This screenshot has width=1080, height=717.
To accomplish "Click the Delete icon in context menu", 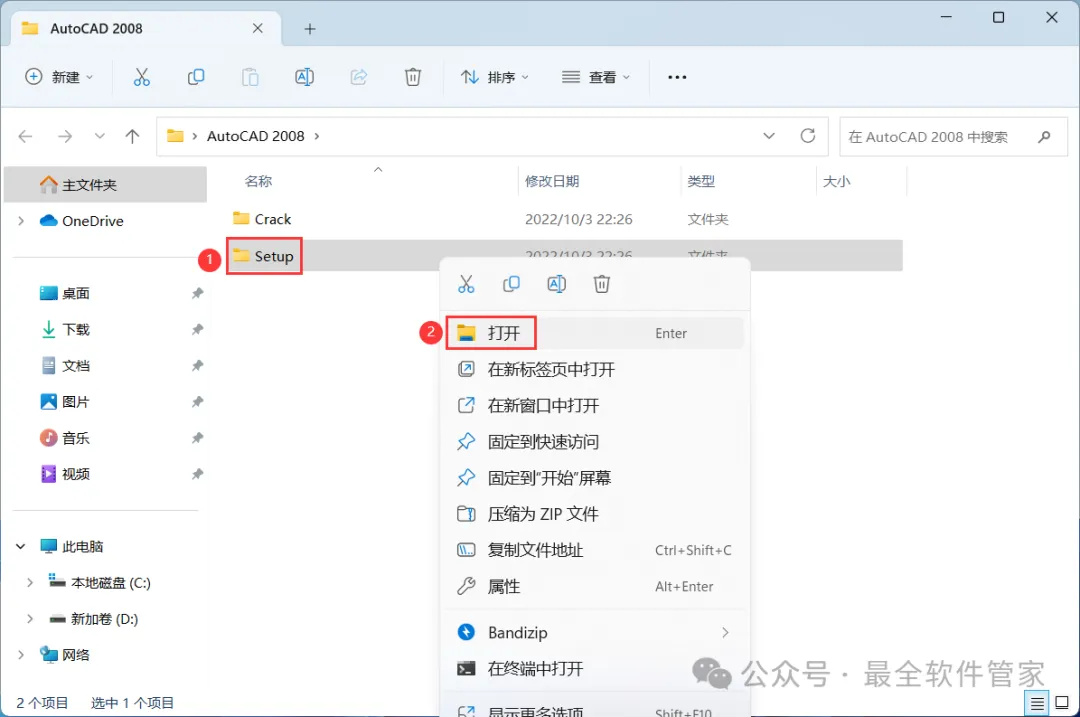I will [x=602, y=284].
